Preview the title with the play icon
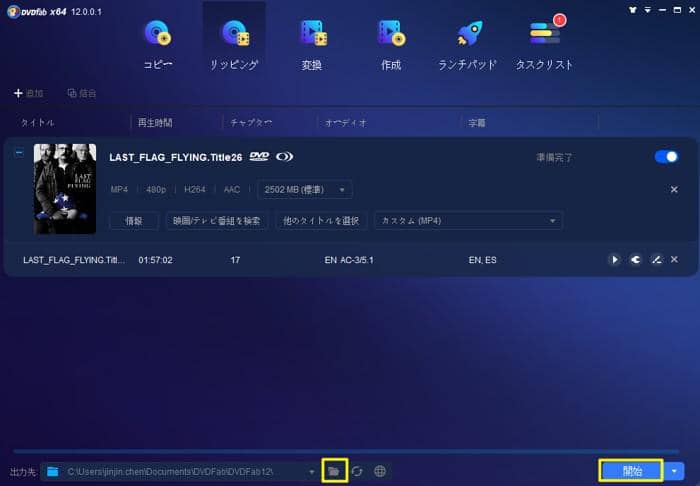 [x=614, y=260]
